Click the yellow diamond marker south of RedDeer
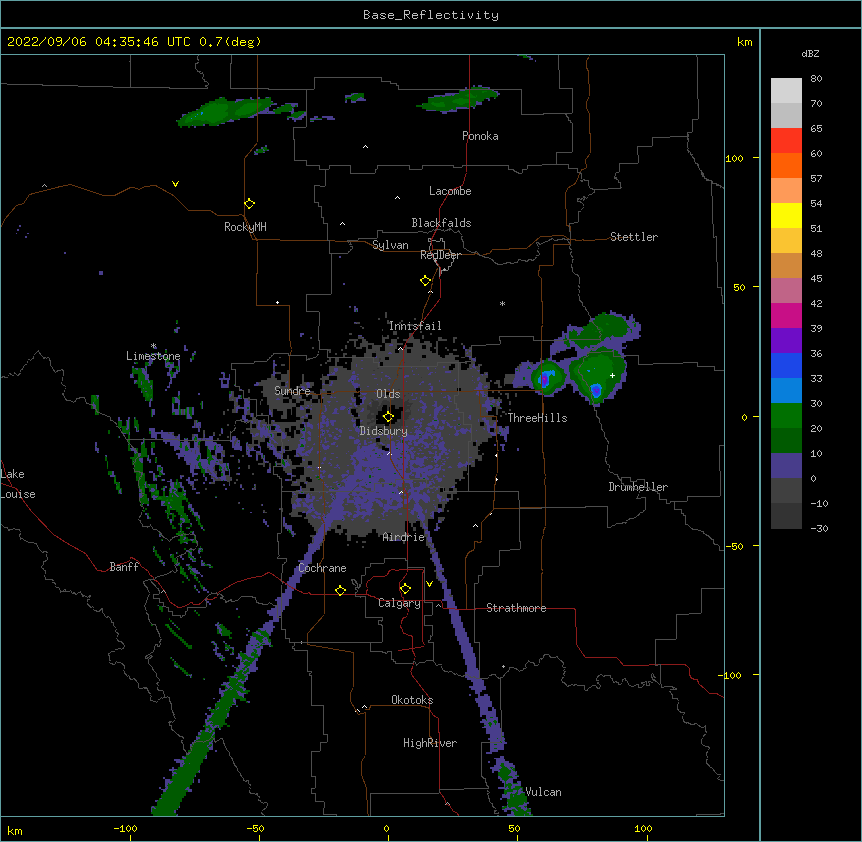The image size is (862, 842). pos(425,281)
